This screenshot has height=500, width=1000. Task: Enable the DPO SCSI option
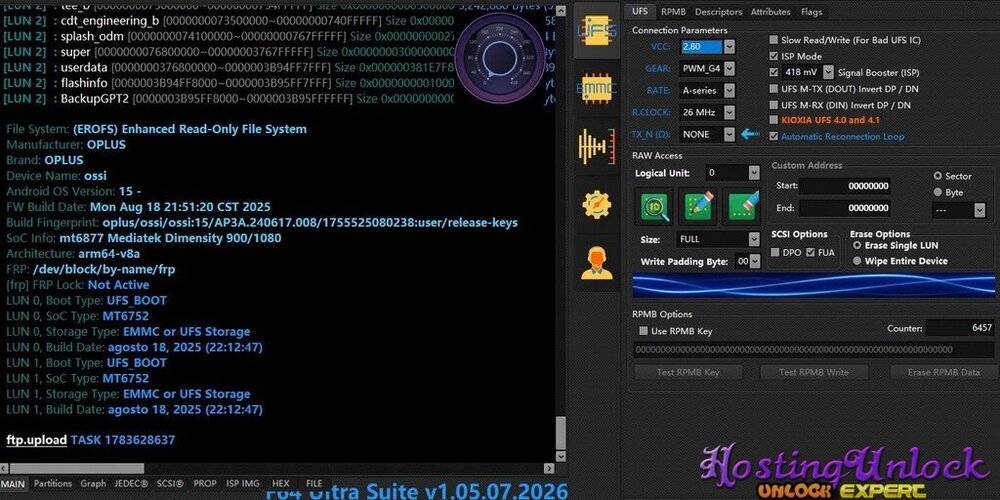[775, 253]
